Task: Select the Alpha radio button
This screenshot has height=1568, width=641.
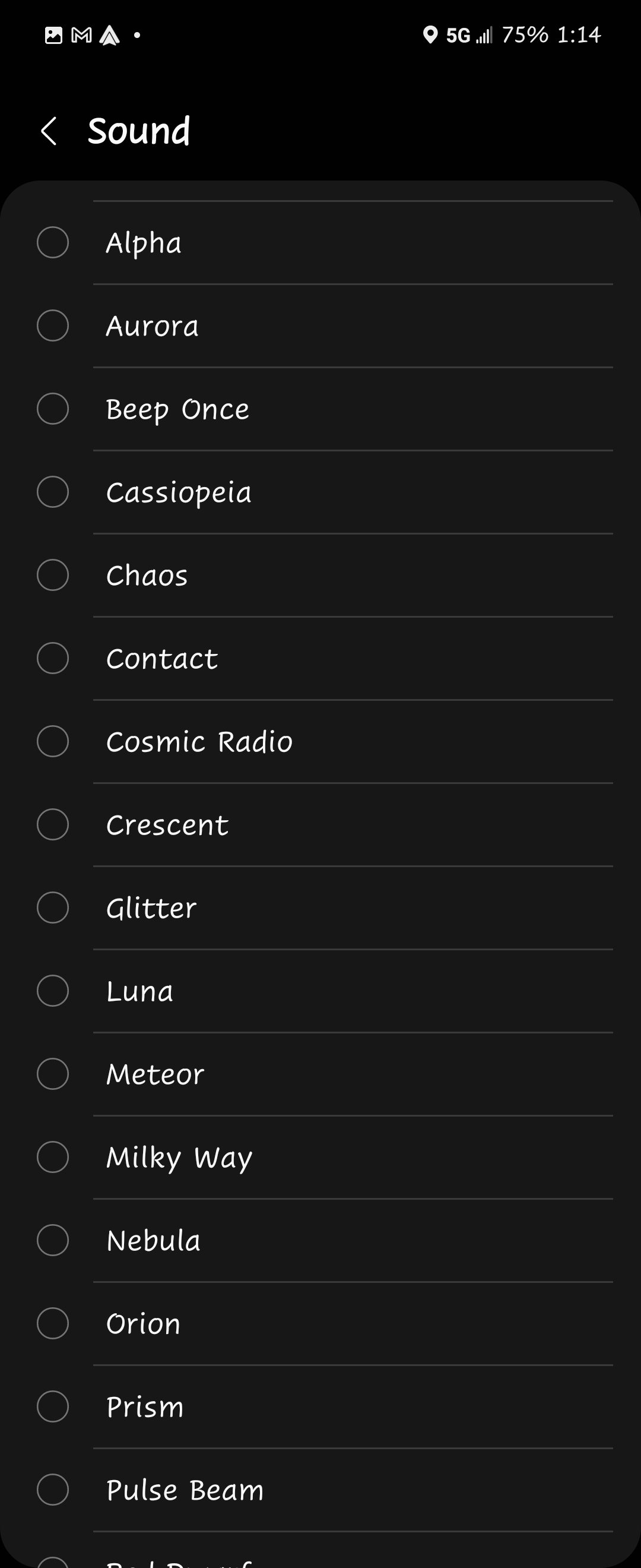Action: coord(53,242)
